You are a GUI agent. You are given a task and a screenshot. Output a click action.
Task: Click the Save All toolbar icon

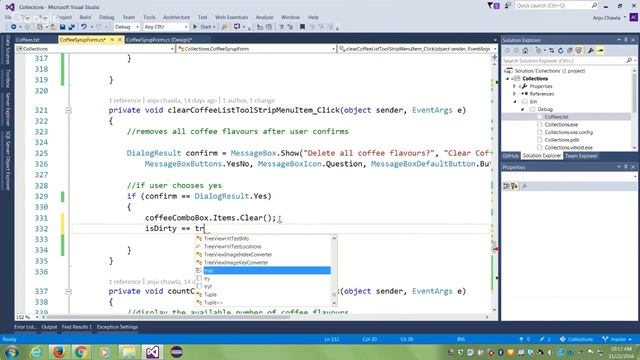pyautogui.click(x=71, y=27)
